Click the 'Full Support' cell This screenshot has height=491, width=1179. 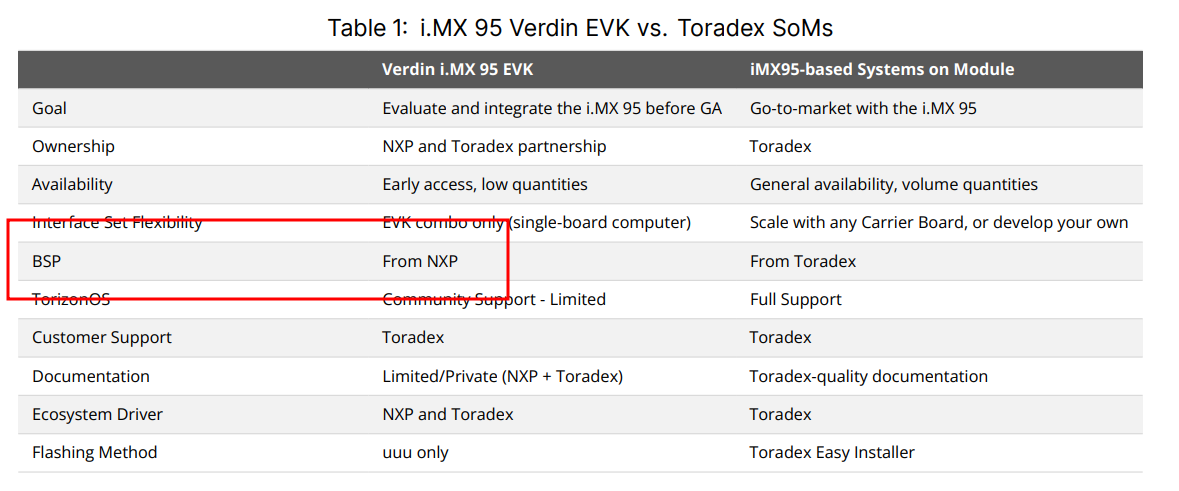click(796, 299)
